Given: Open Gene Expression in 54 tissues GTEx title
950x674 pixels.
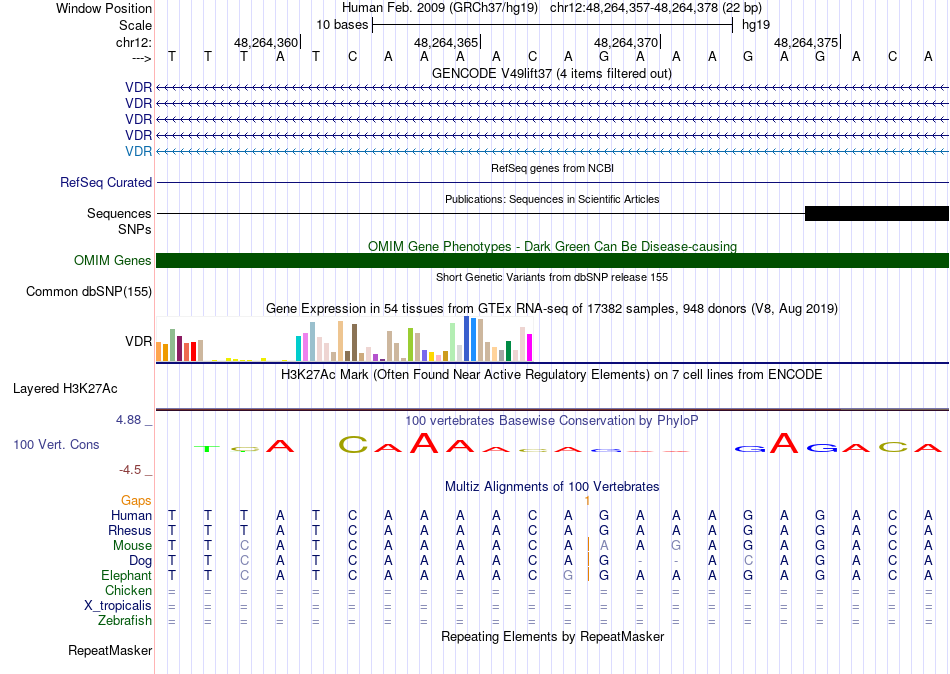Looking at the screenshot, I should 551,309.
